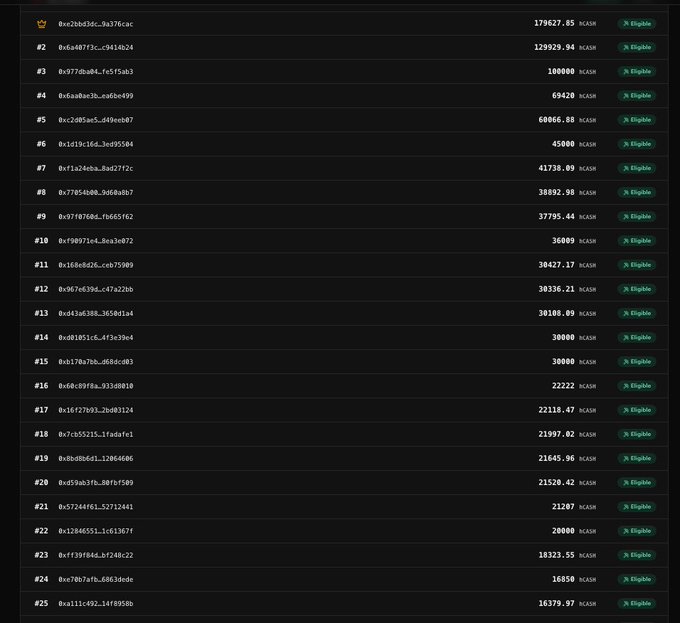Click the gold crown icon in the top row

click(x=42, y=24)
